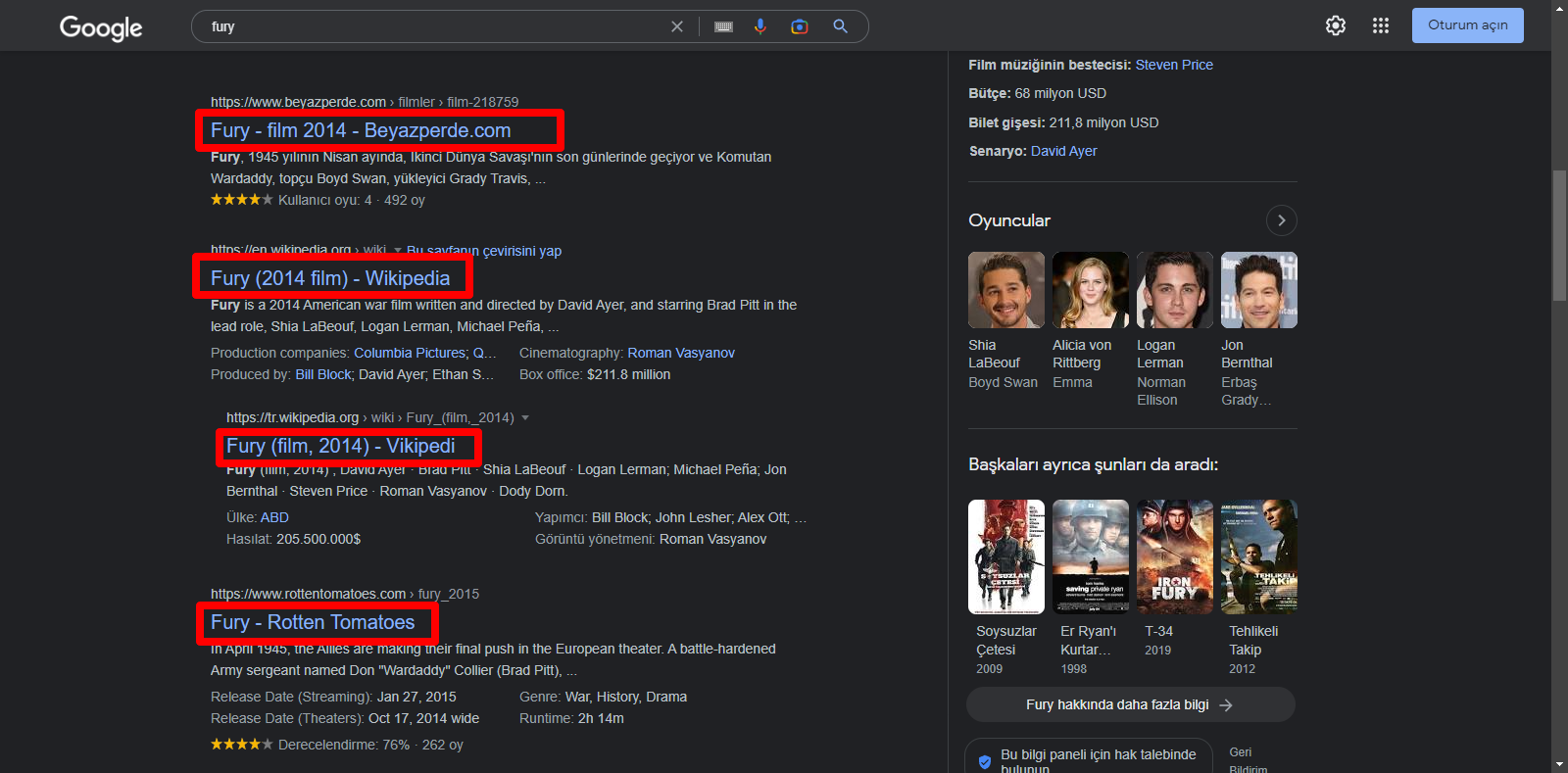Viewport: 1568px width, 773px height.
Task: Follow the Roman Vasyanov cinematography link
Action: click(681, 353)
